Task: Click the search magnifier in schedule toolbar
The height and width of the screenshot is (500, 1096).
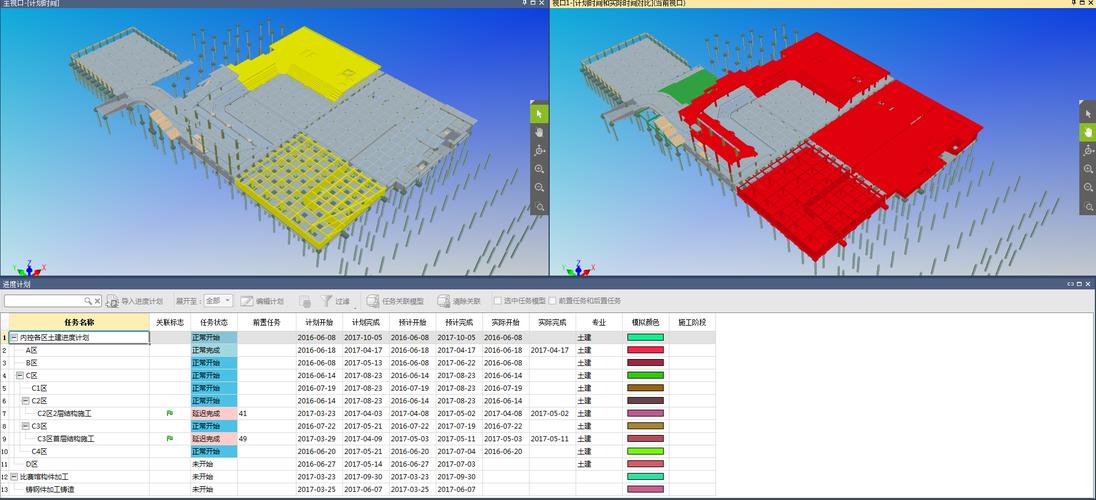Action: [x=88, y=301]
